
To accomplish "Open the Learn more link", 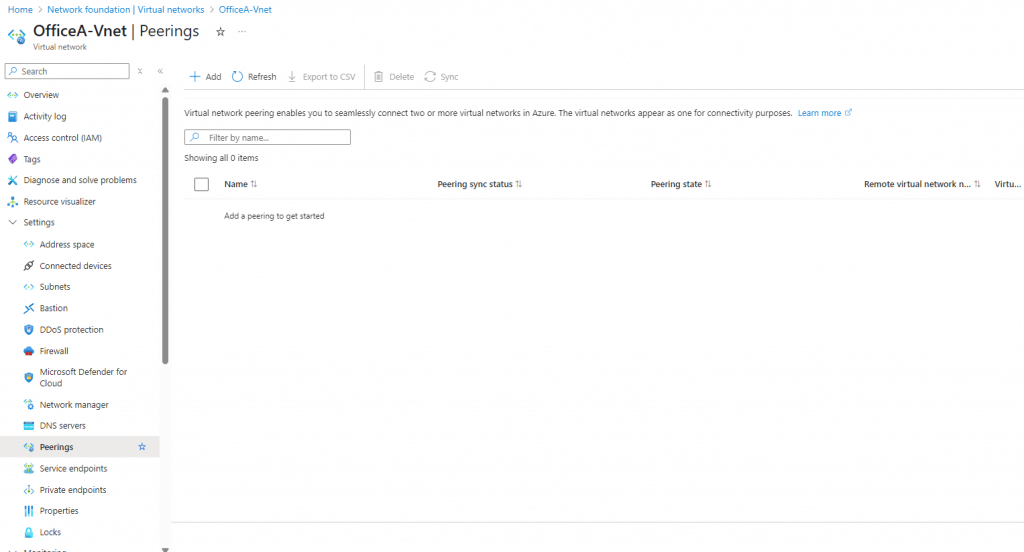I will 819,113.
